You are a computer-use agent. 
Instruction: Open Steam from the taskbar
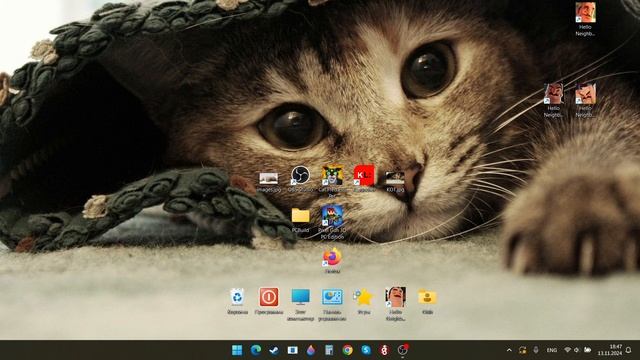tap(274, 350)
